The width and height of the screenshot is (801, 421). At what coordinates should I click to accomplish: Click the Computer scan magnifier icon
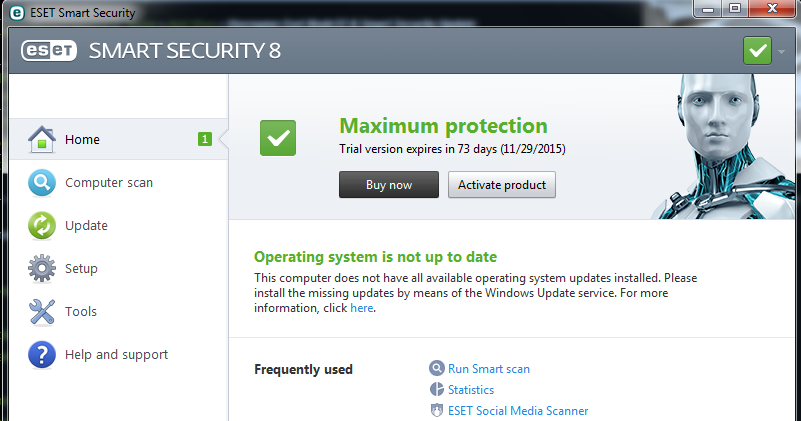point(42,182)
